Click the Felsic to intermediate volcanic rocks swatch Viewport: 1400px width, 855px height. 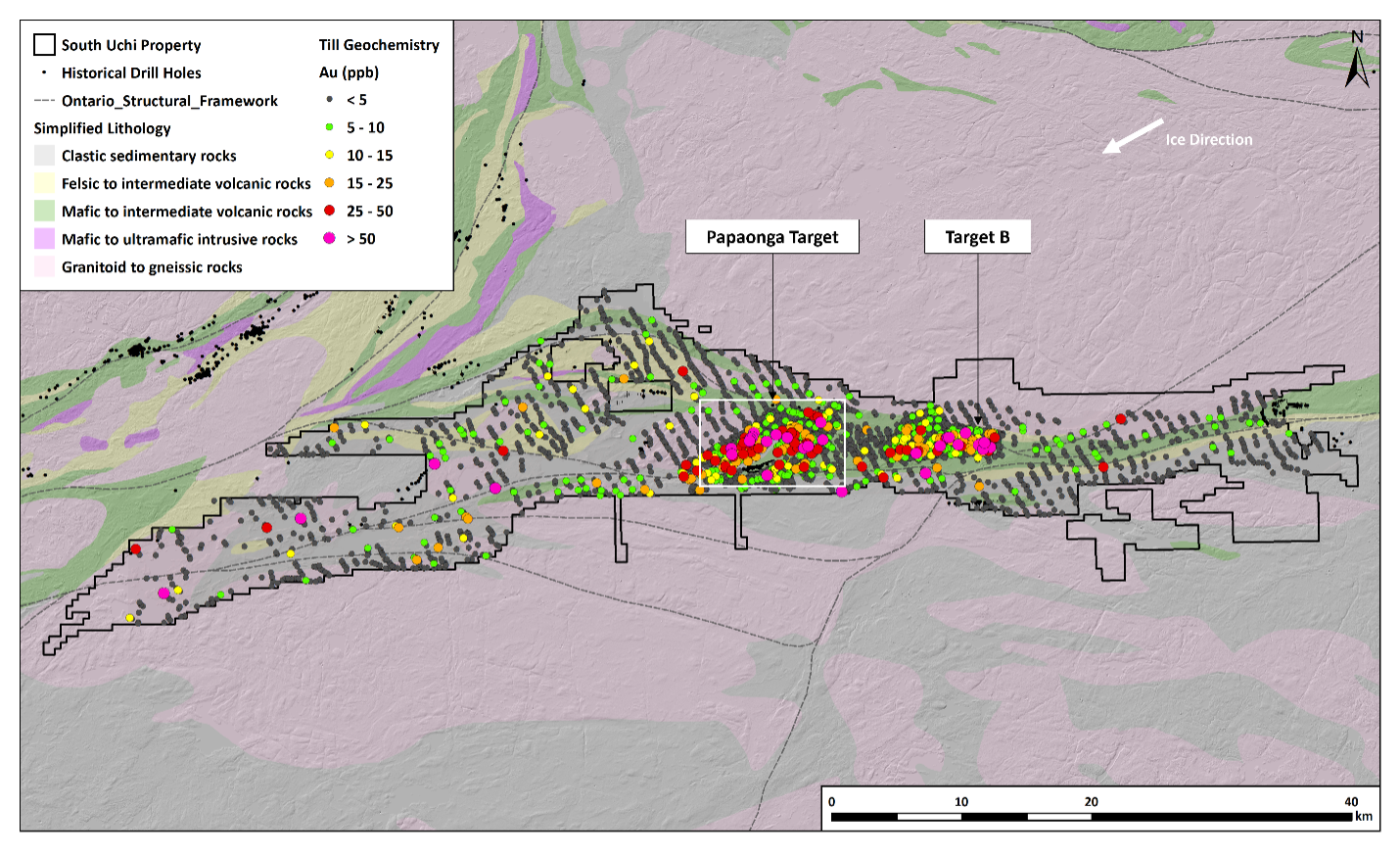[44, 183]
